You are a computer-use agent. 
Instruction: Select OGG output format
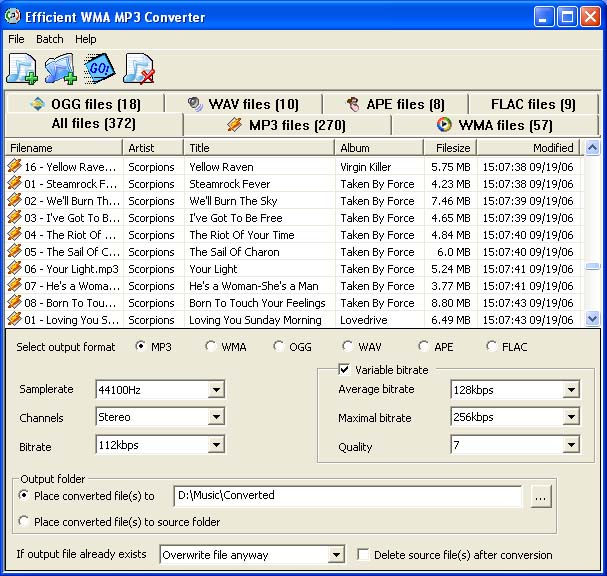point(278,346)
